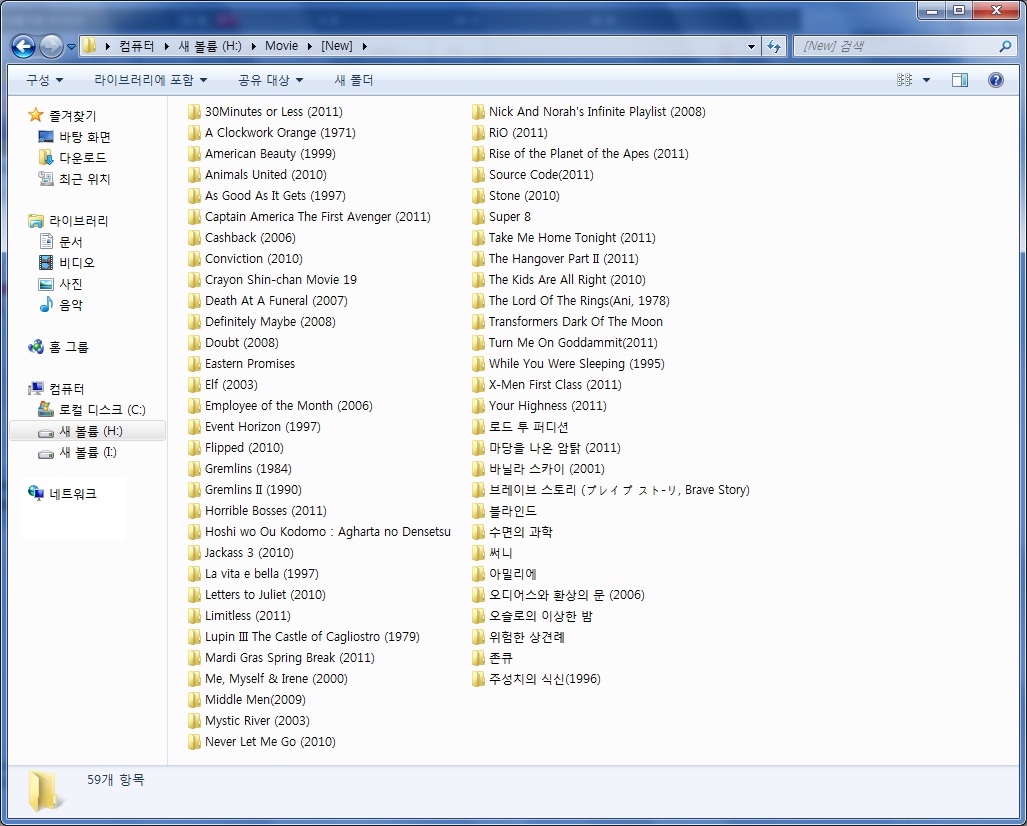Select 바탕 화면 in the sidebar
The height and width of the screenshot is (826, 1027).
tap(85, 137)
